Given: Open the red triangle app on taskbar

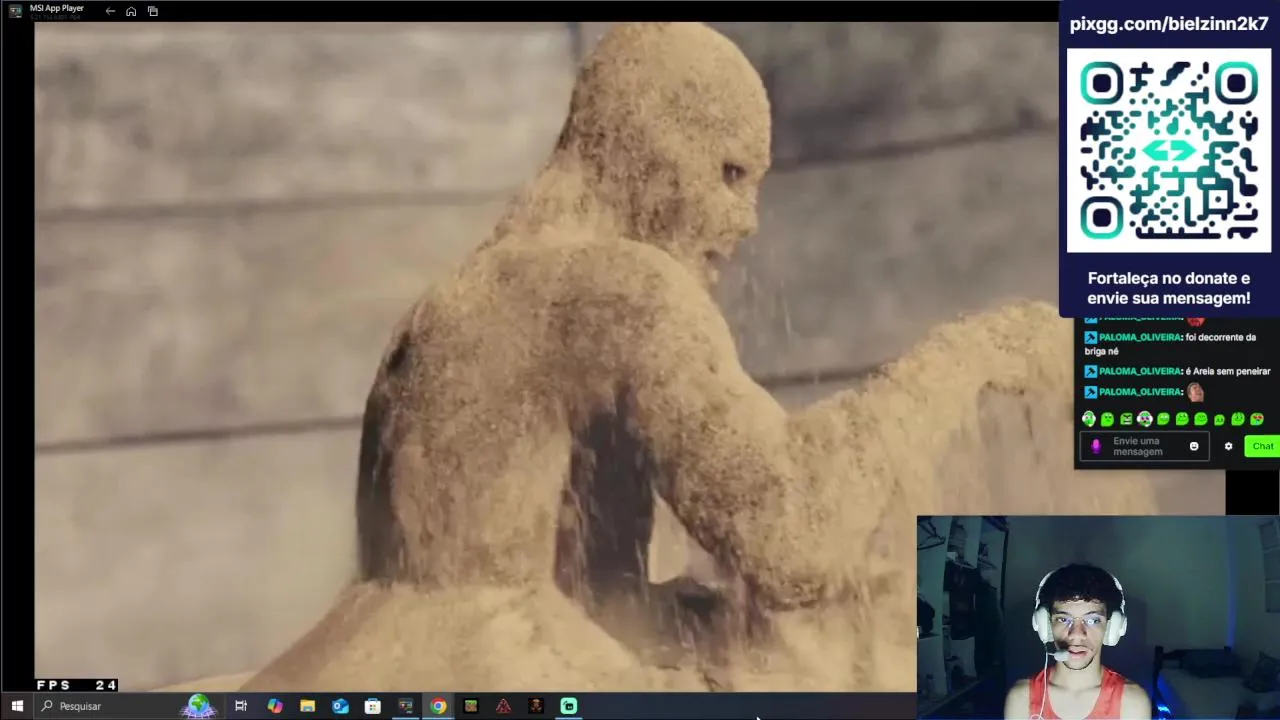Looking at the screenshot, I should click(503, 706).
